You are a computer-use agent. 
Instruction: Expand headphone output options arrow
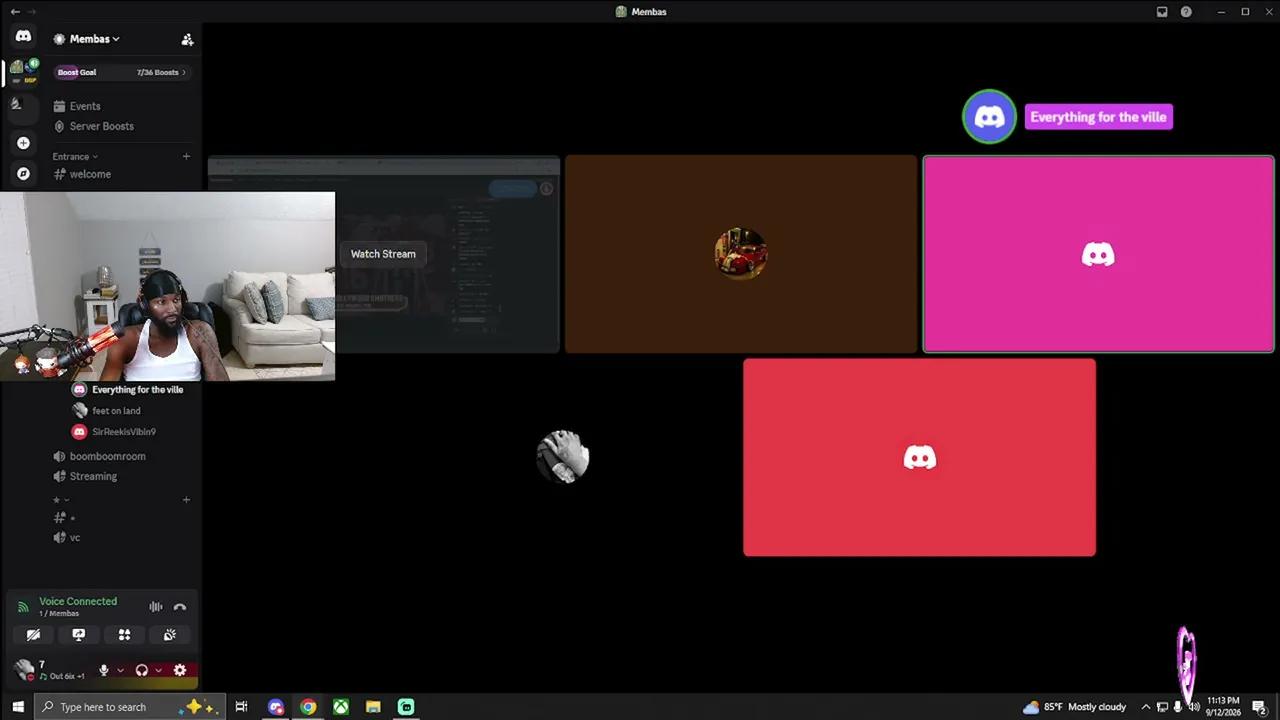pos(158,670)
